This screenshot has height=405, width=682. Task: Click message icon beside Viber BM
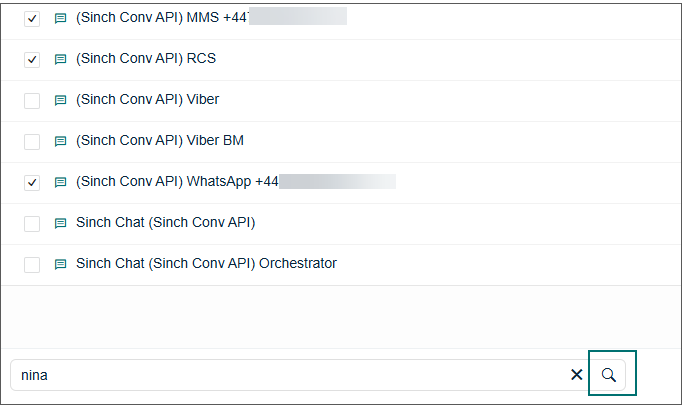[x=60, y=141]
